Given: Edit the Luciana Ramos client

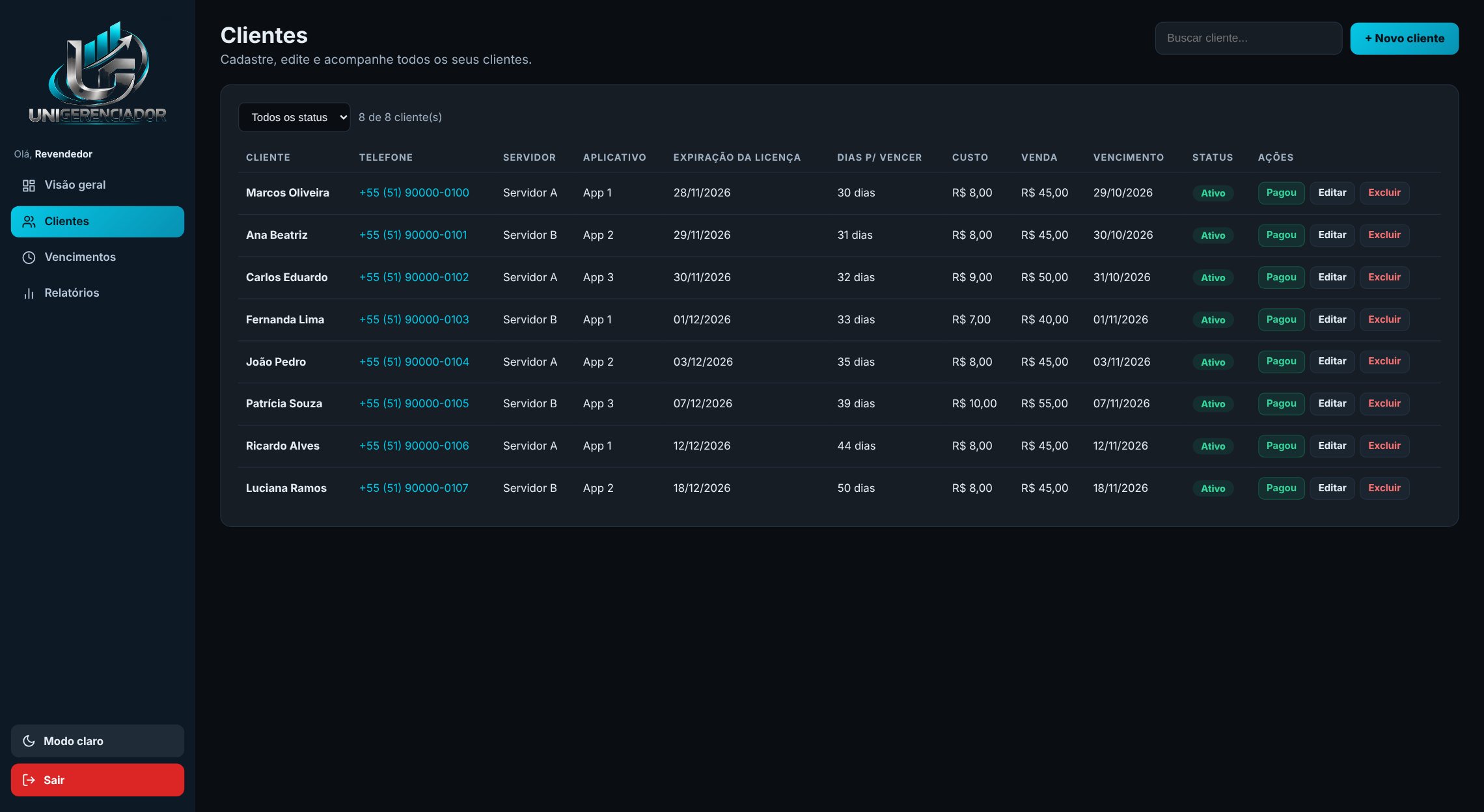Looking at the screenshot, I should pos(1332,489).
